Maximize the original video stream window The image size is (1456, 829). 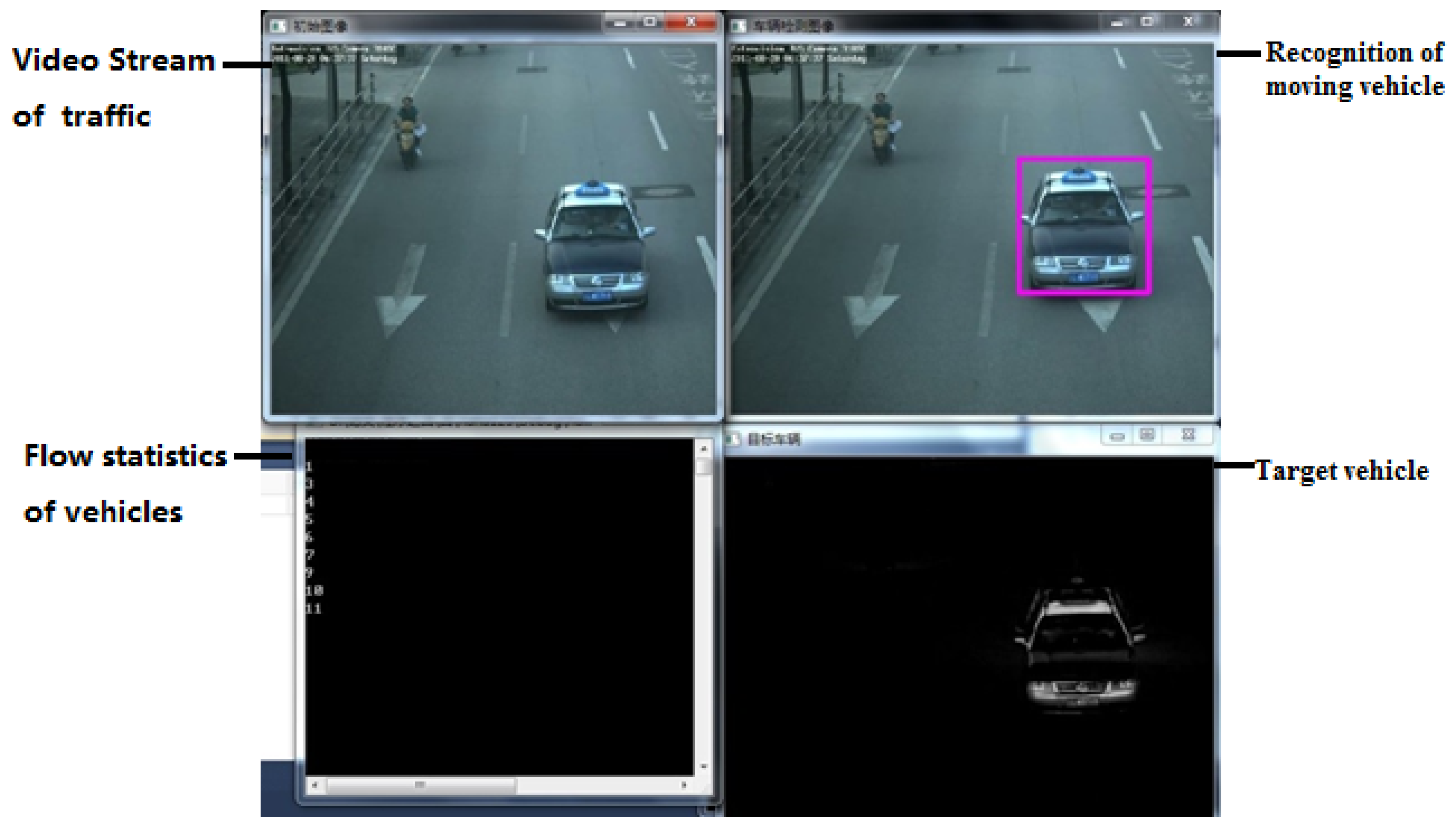[650, 22]
